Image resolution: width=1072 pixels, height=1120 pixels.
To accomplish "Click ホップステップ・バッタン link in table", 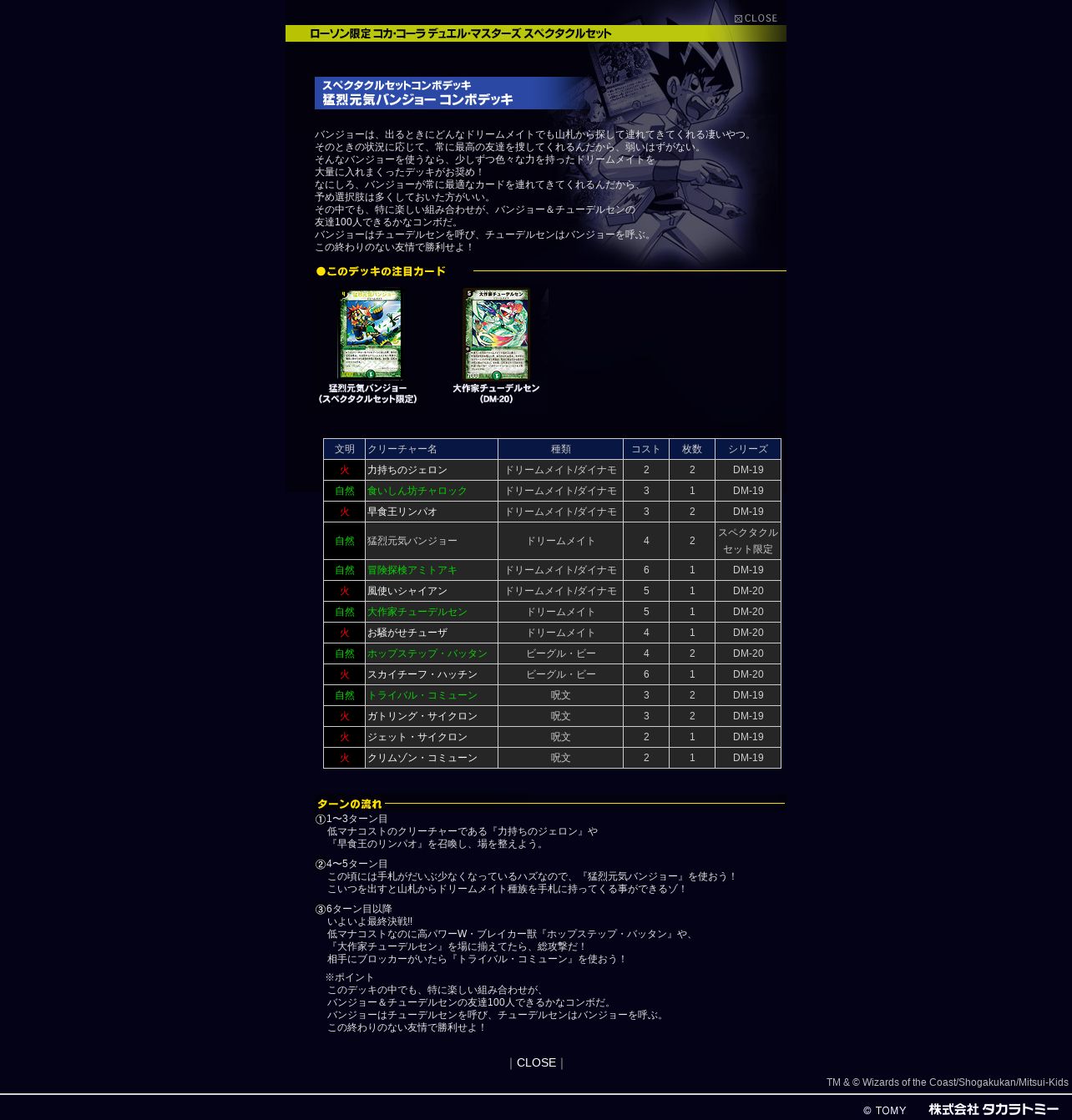I will point(427,653).
